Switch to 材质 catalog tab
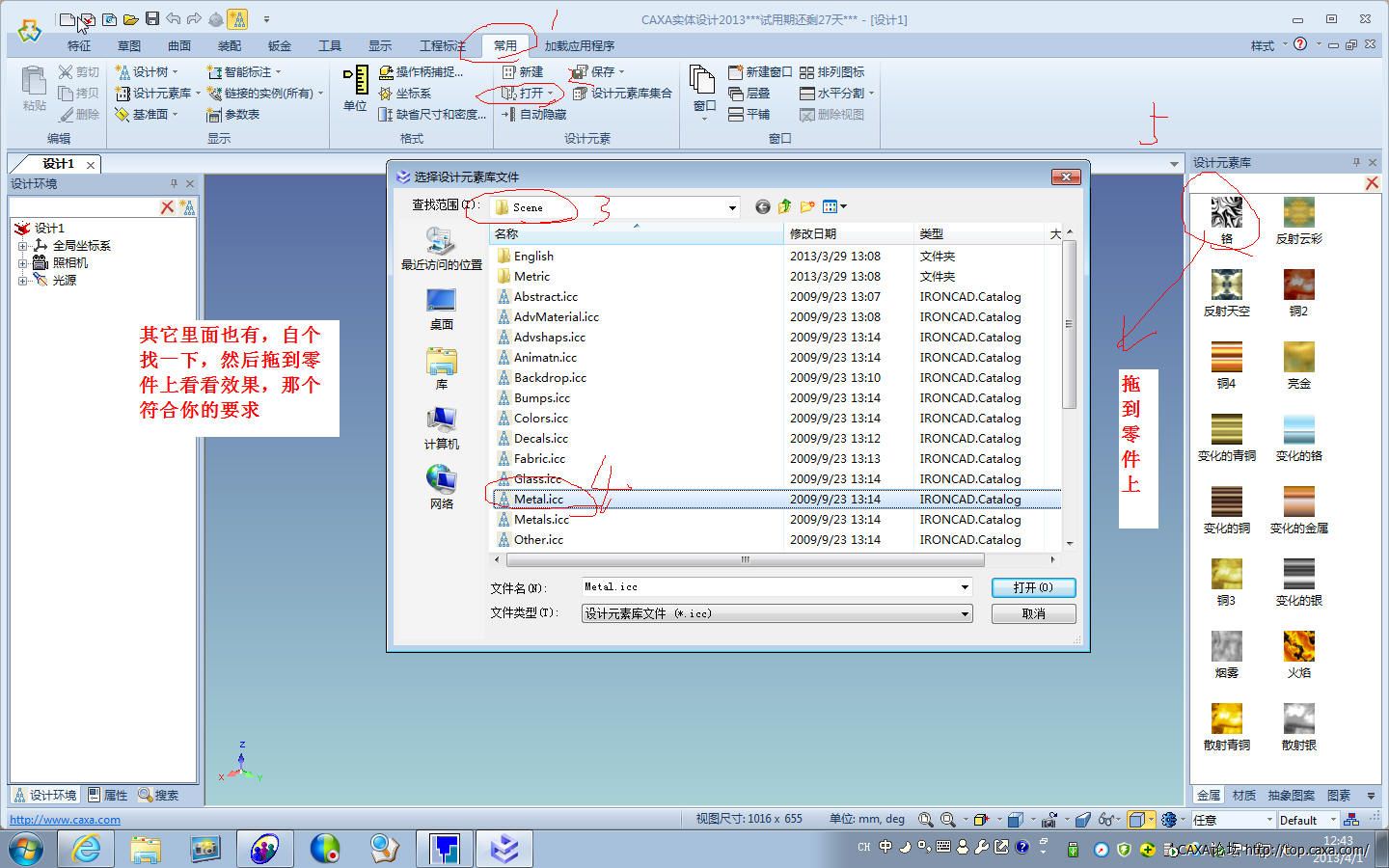This screenshot has height=868, width=1389. point(1244,796)
